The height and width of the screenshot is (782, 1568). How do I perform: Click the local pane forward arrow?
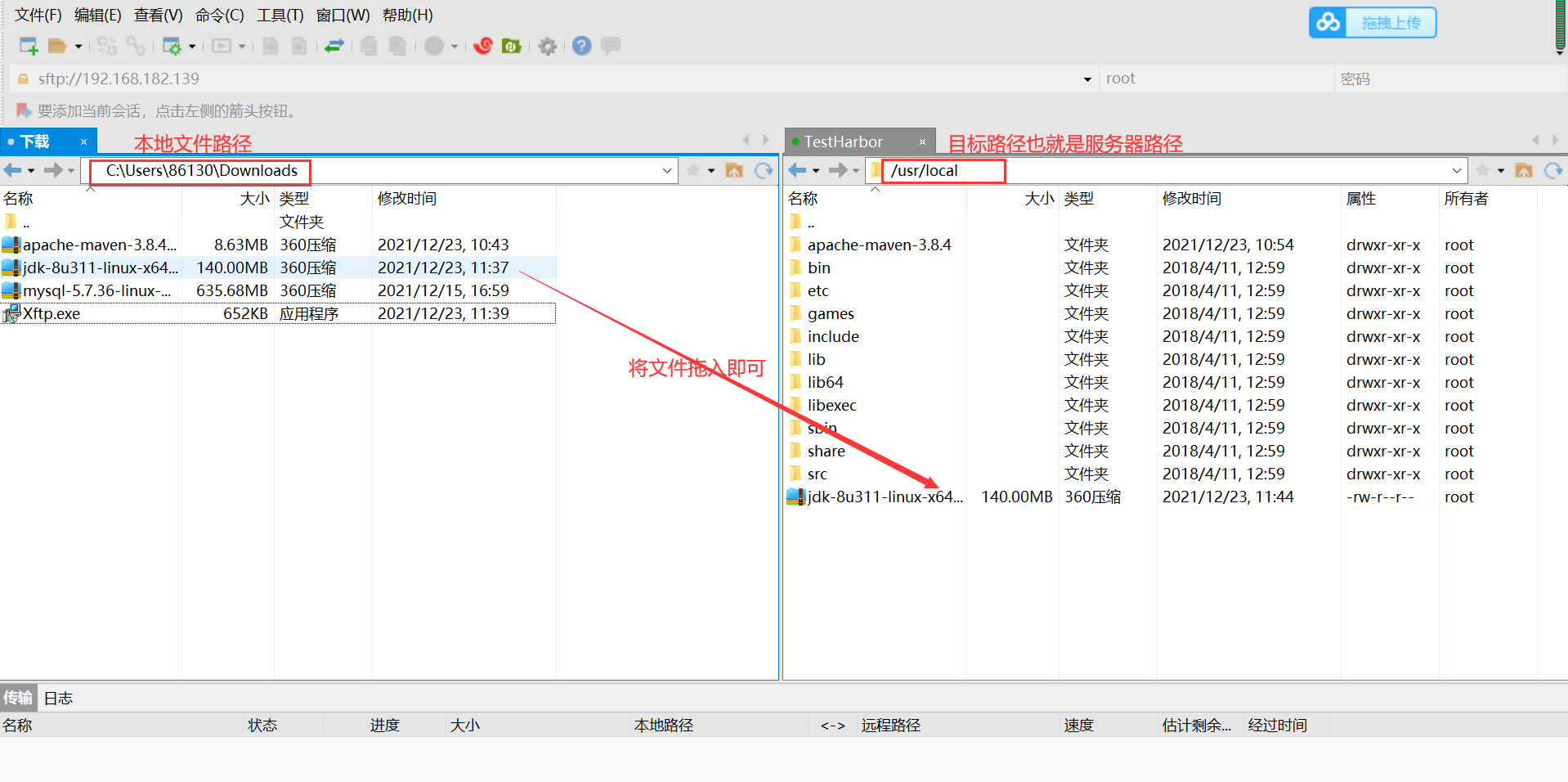[53, 170]
